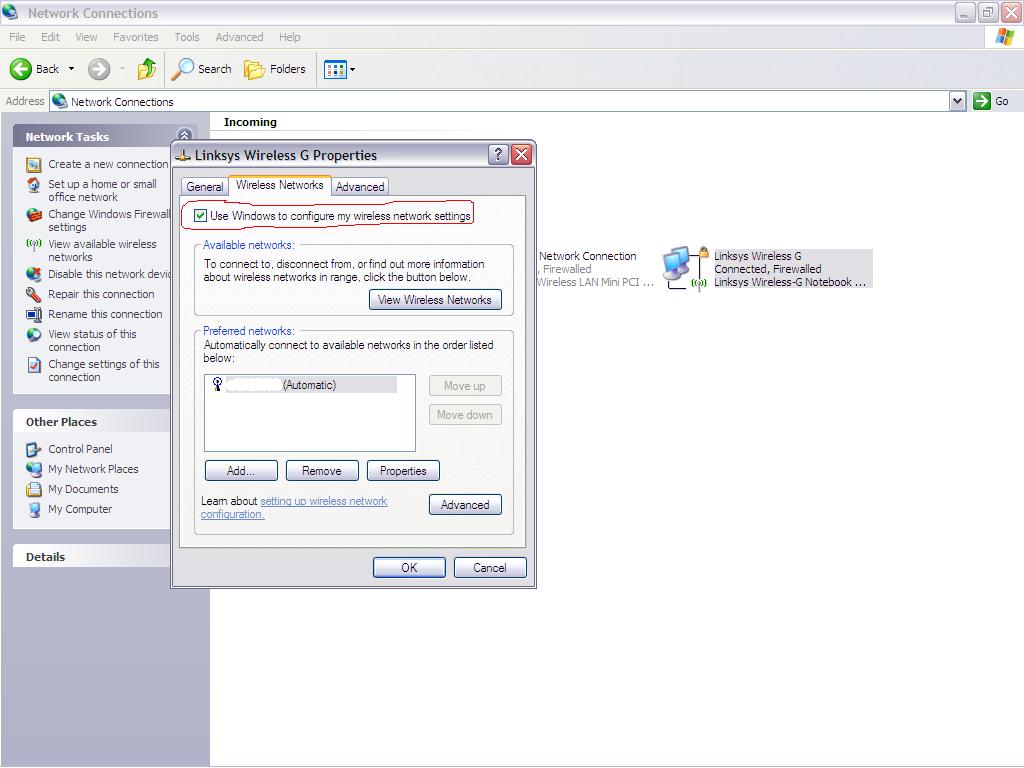Switch to the Advanced tab

(x=360, y=187)
